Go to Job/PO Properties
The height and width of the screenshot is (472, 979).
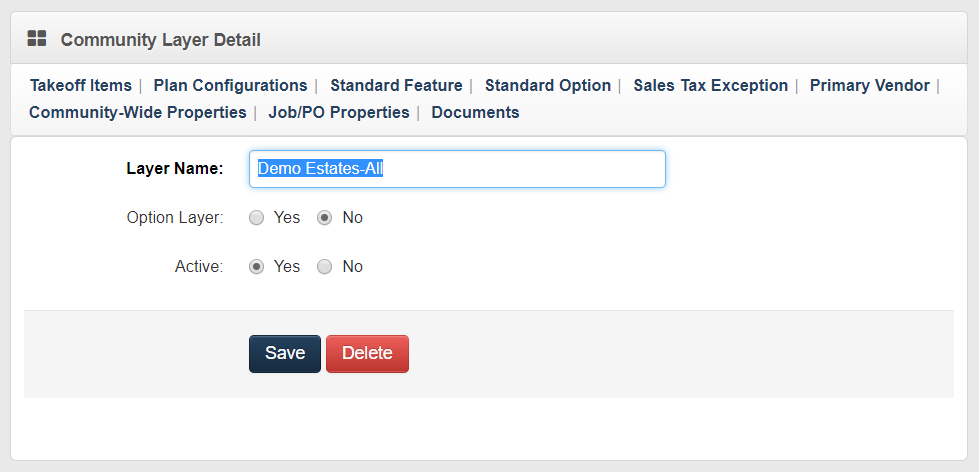click(339, 113)
